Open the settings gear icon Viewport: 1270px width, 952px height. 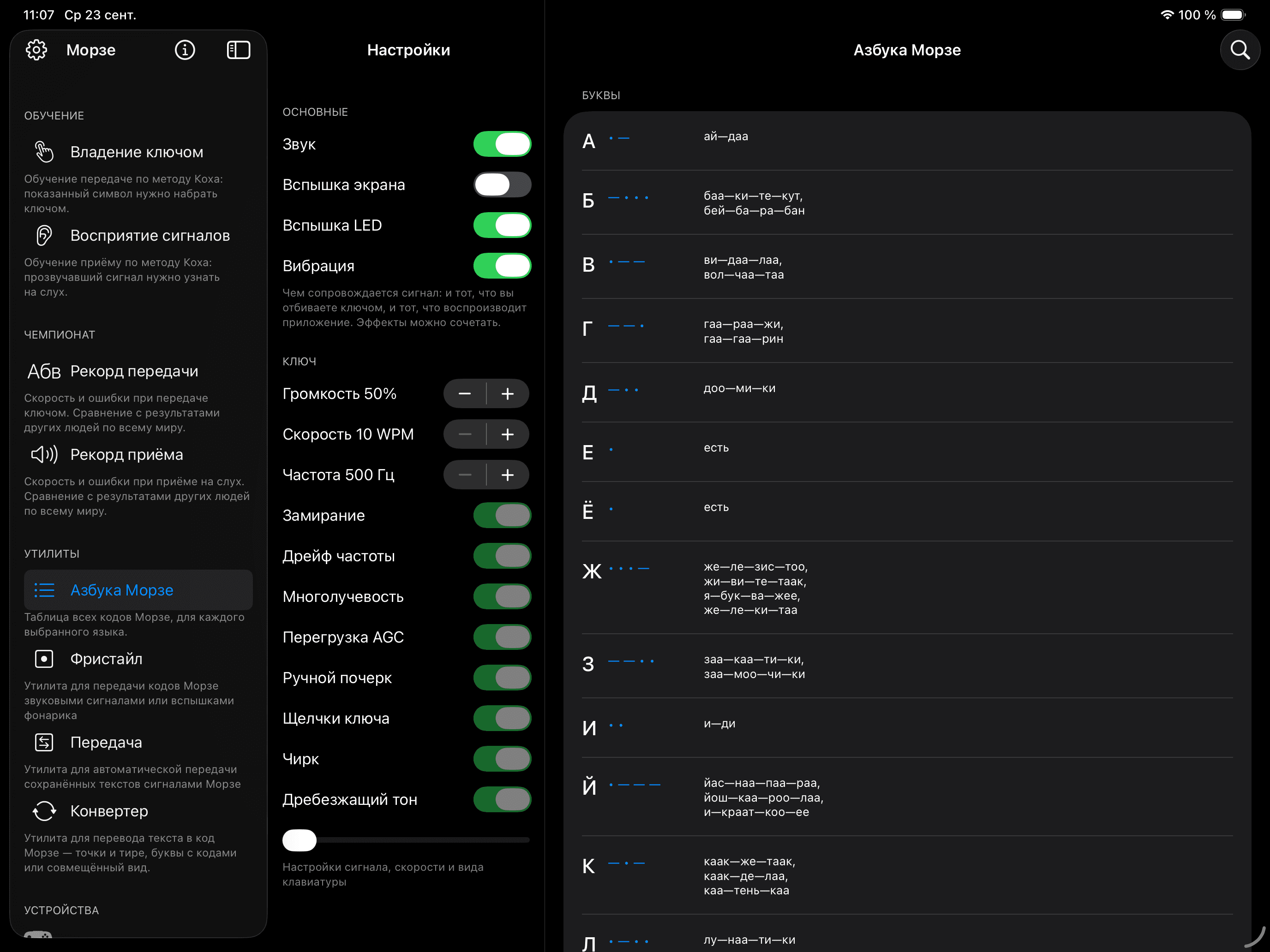(x=36, y=50)
